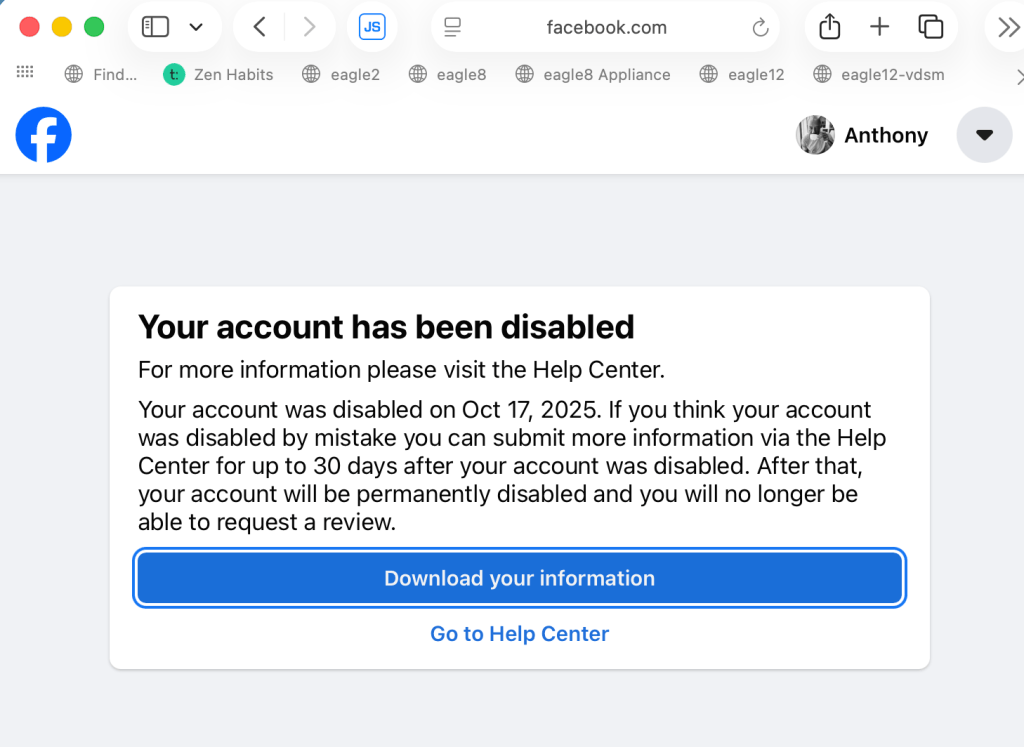The width and height of the screenshot is (1024, 747).
Task: Open the eagle8 Appliance bookmark
Action: point(593,74)
